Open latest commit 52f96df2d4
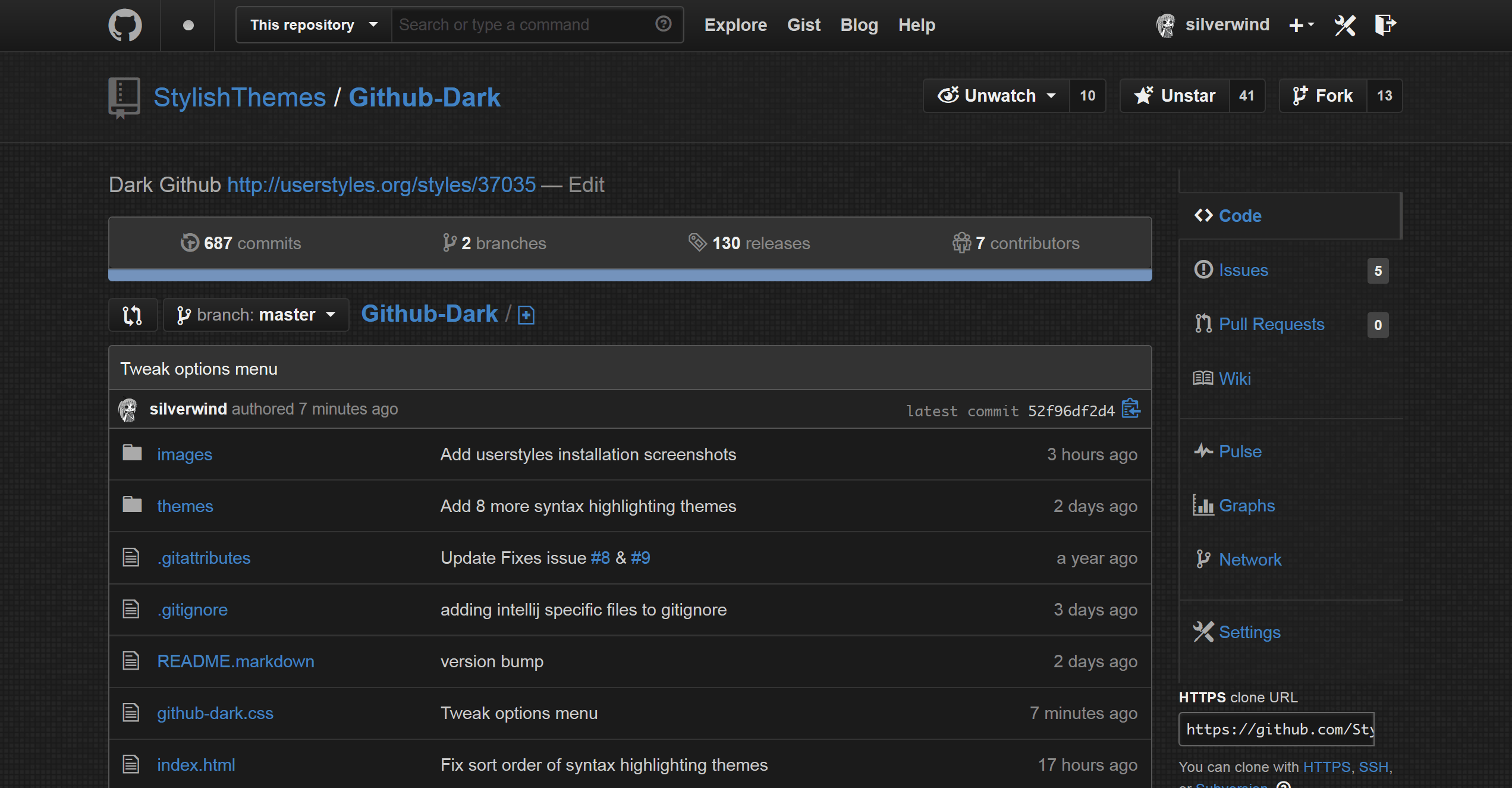1512x788 pixels. 1071,411
